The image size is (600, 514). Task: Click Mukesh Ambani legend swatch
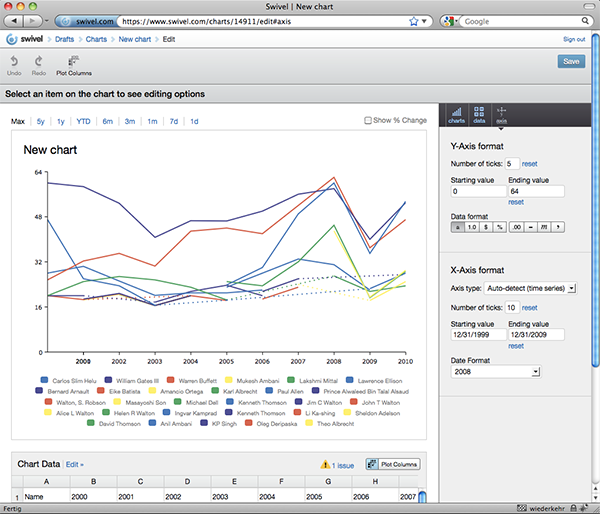point(228,380)
